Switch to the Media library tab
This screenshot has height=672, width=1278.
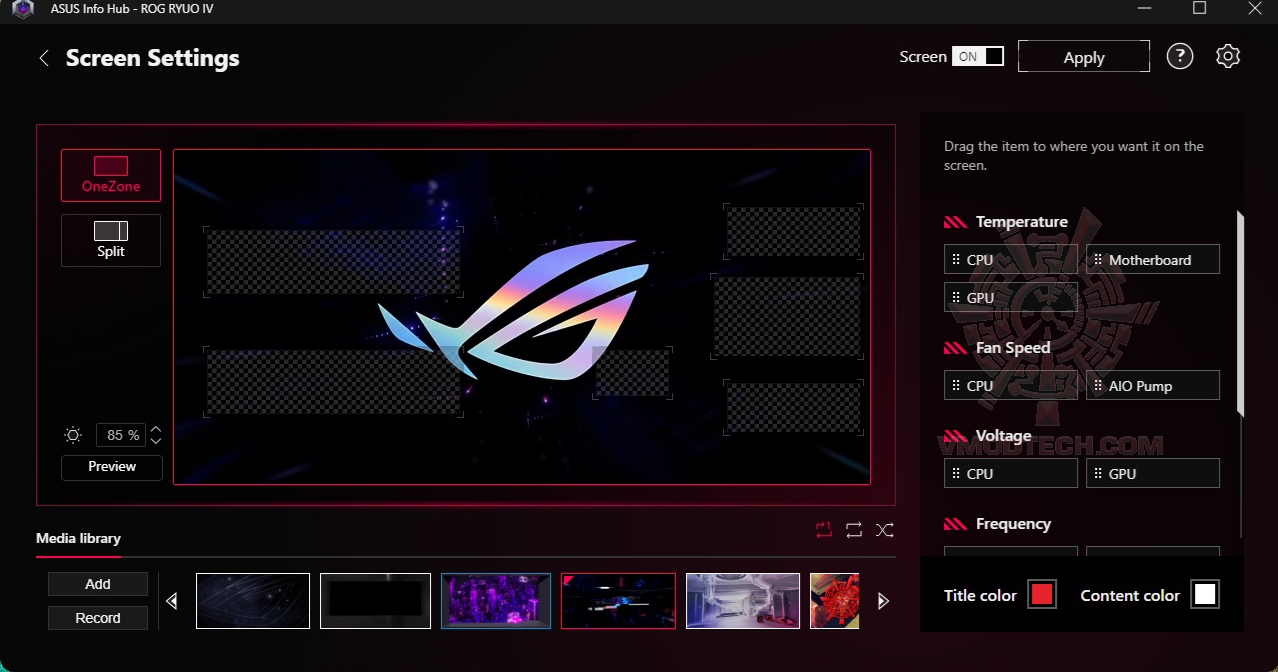78,538
